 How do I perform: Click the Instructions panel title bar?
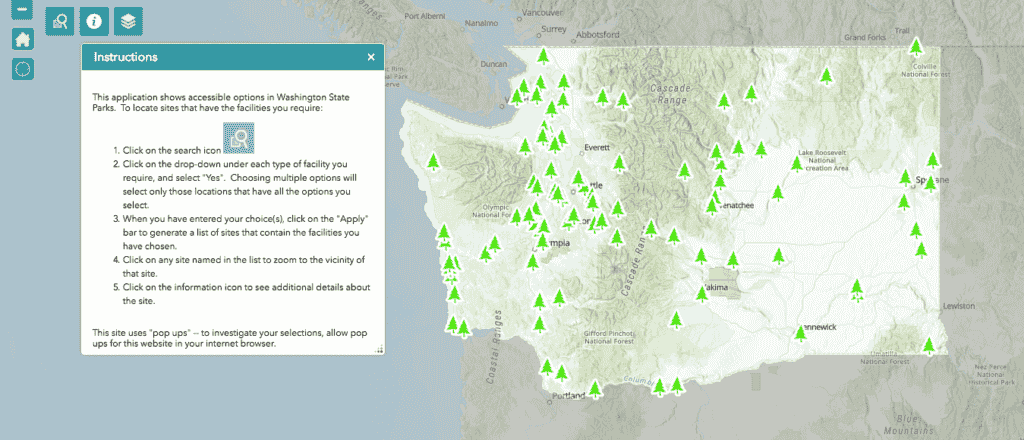click(232, 57)
